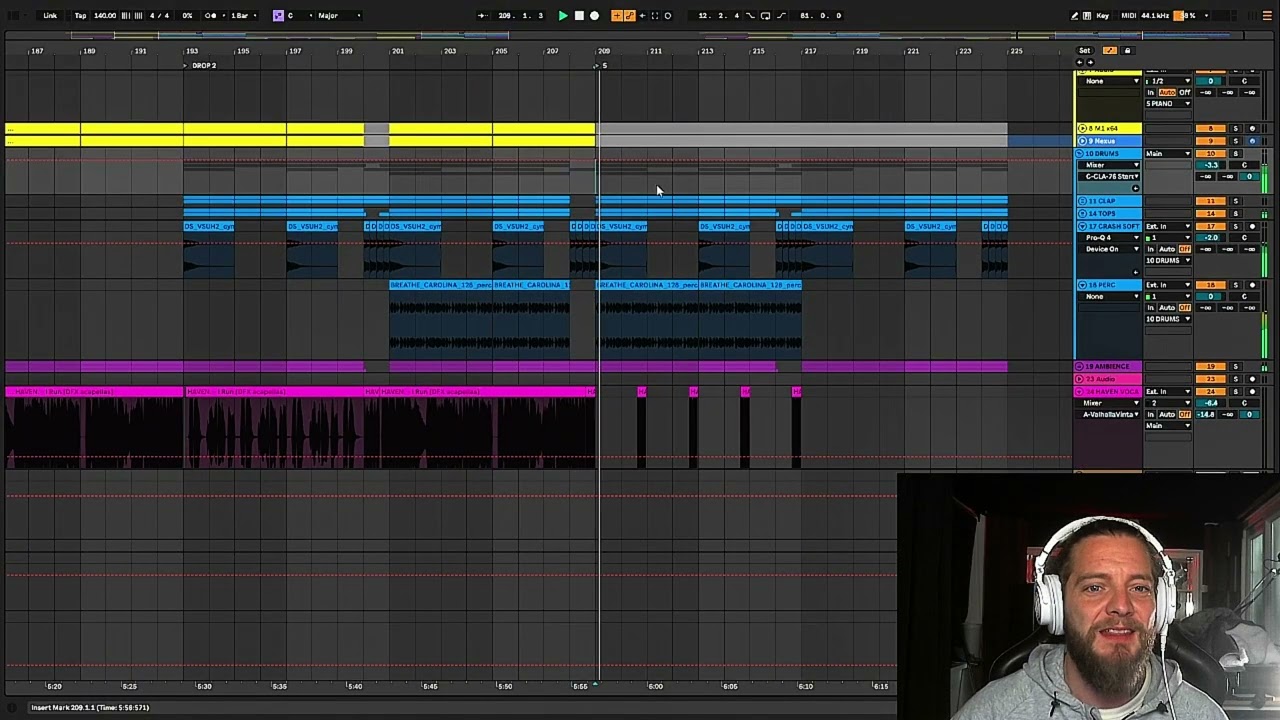The image size is (1280, 720).
Task: Unfold the 17 CRASH SOFT track
Action: coord(1082,226)
